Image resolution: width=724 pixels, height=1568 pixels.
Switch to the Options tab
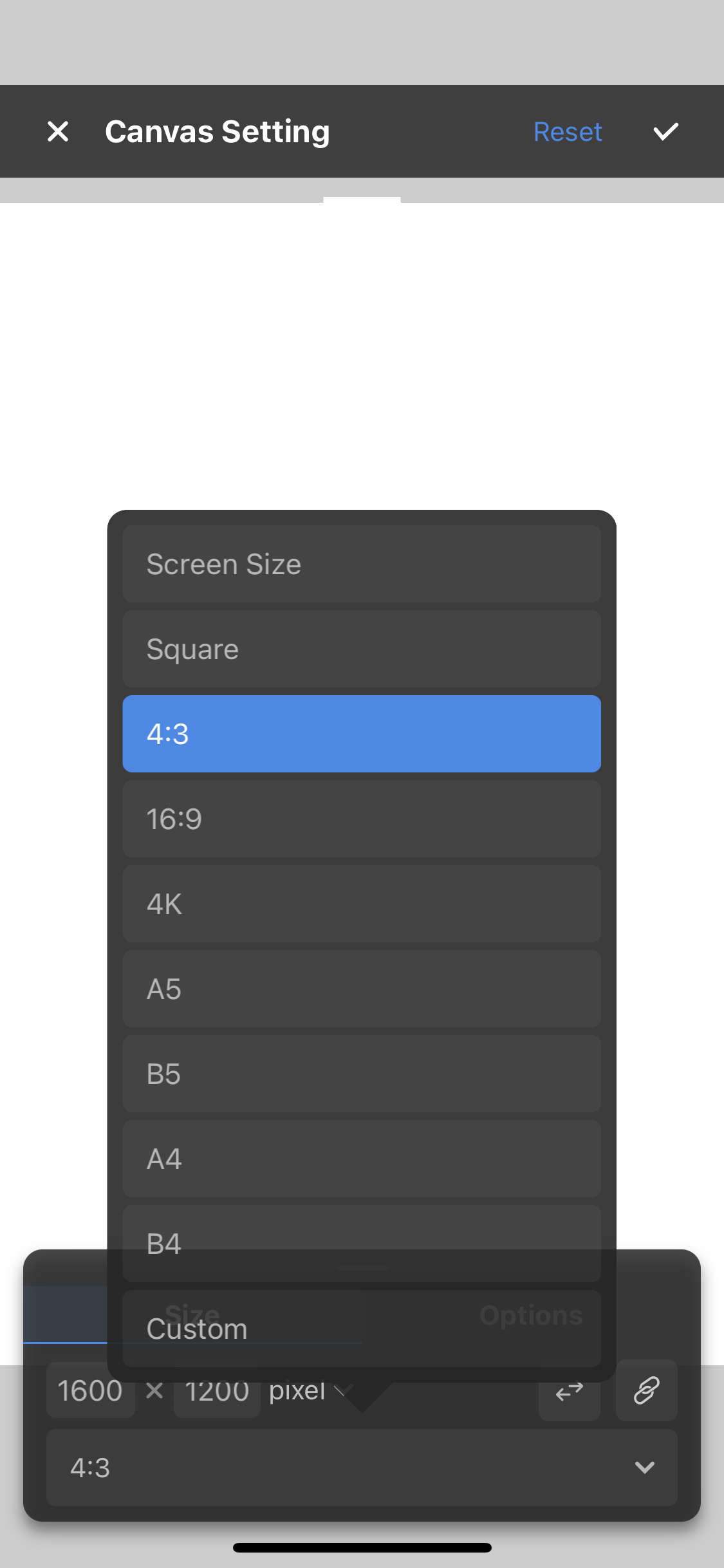(x=531, y=1316)
